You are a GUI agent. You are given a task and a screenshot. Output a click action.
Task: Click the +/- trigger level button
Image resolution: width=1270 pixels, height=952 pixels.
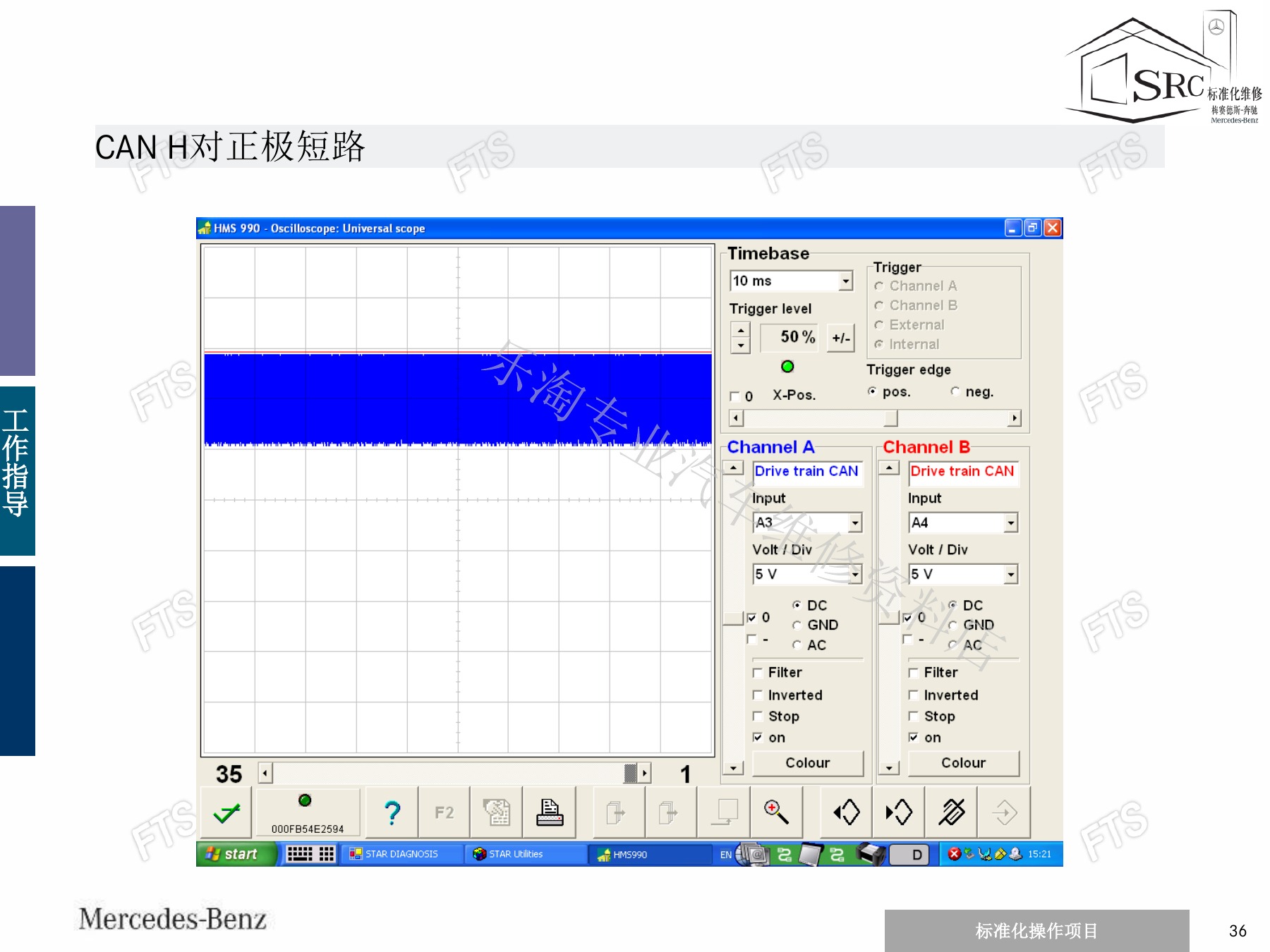840,338
